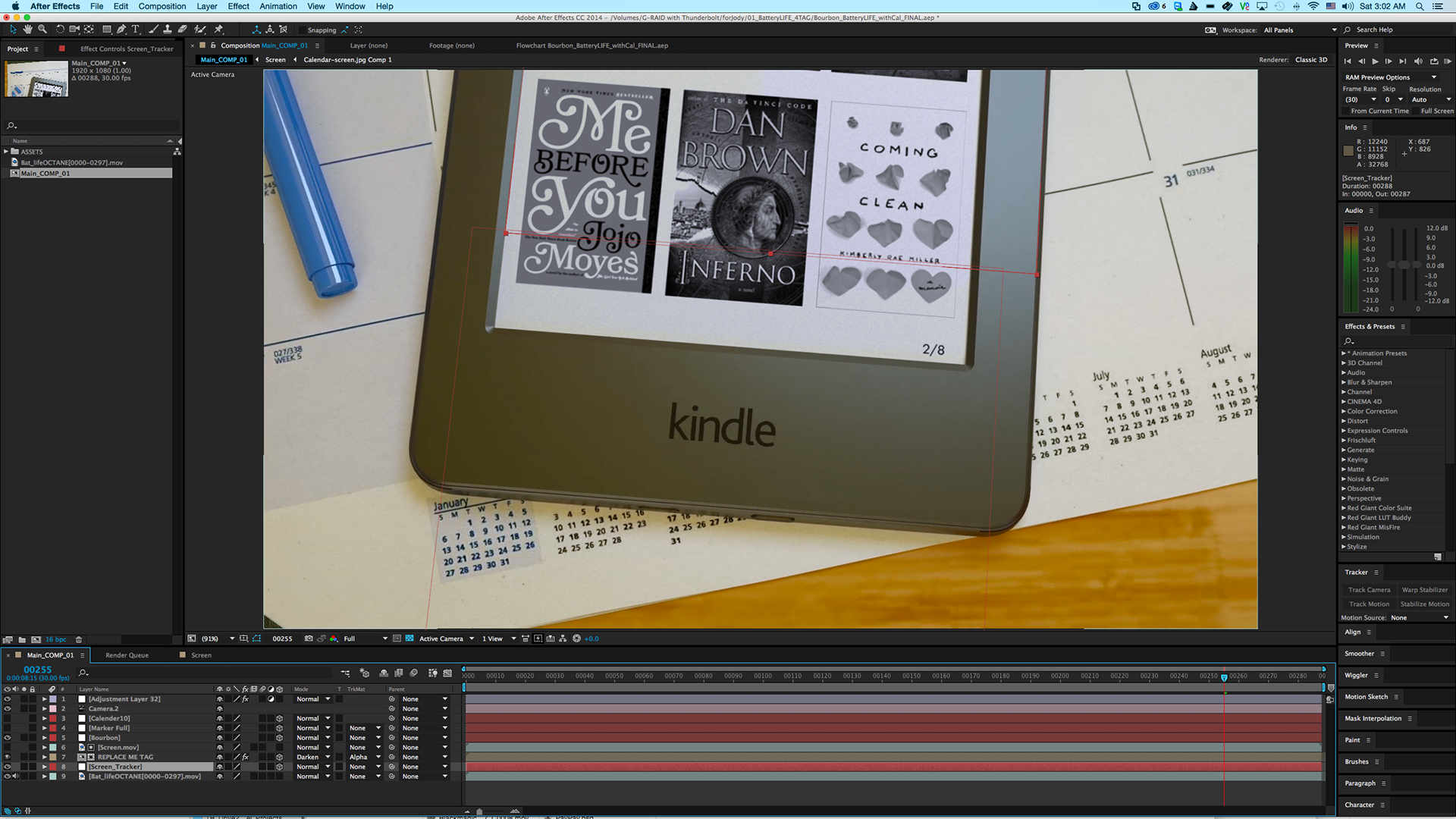Expand the Screen_Tracker layer properties
The image size is (1456, 819).
(45, 767)
